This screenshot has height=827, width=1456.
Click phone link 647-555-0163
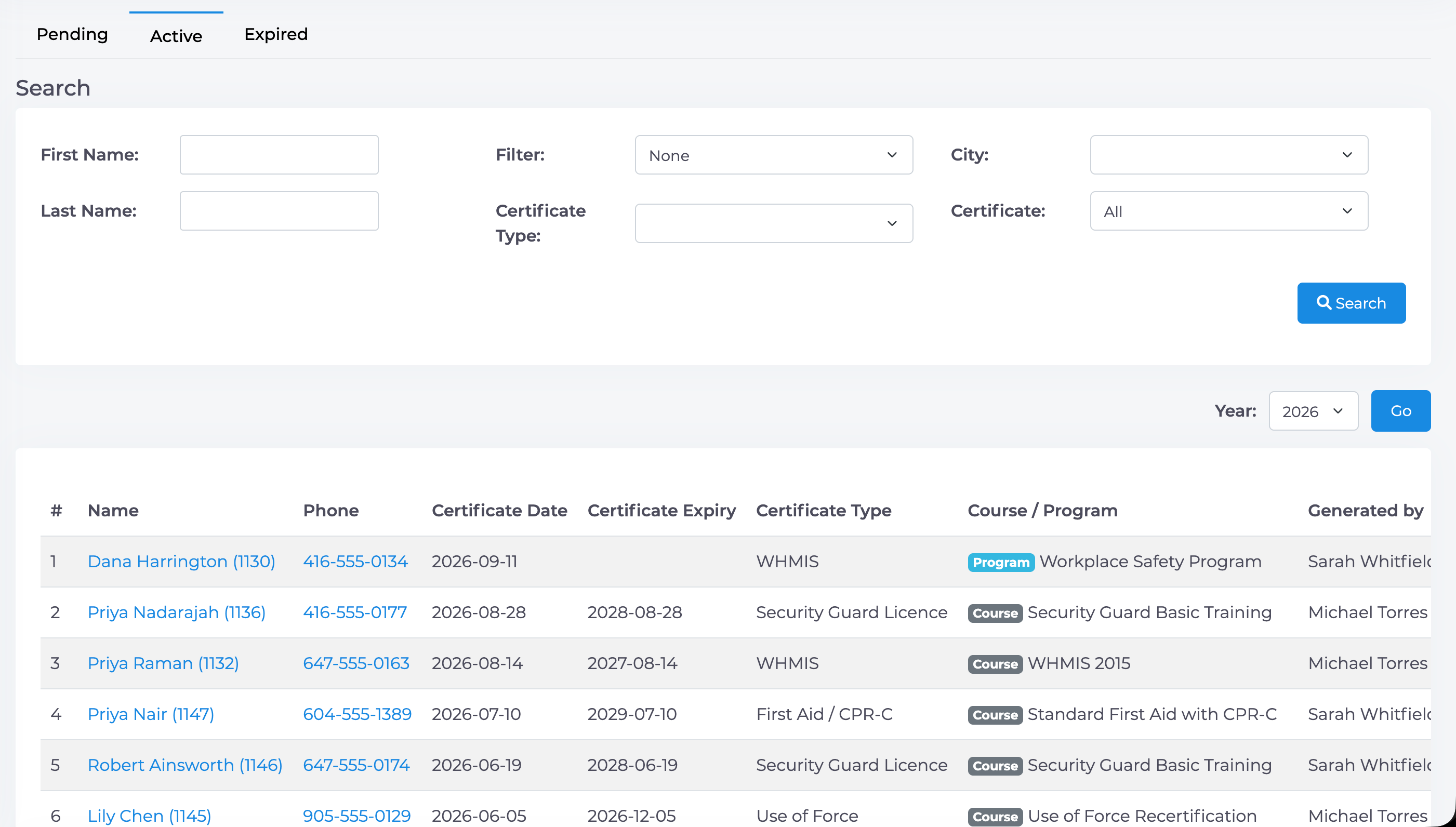pos(356,663)
